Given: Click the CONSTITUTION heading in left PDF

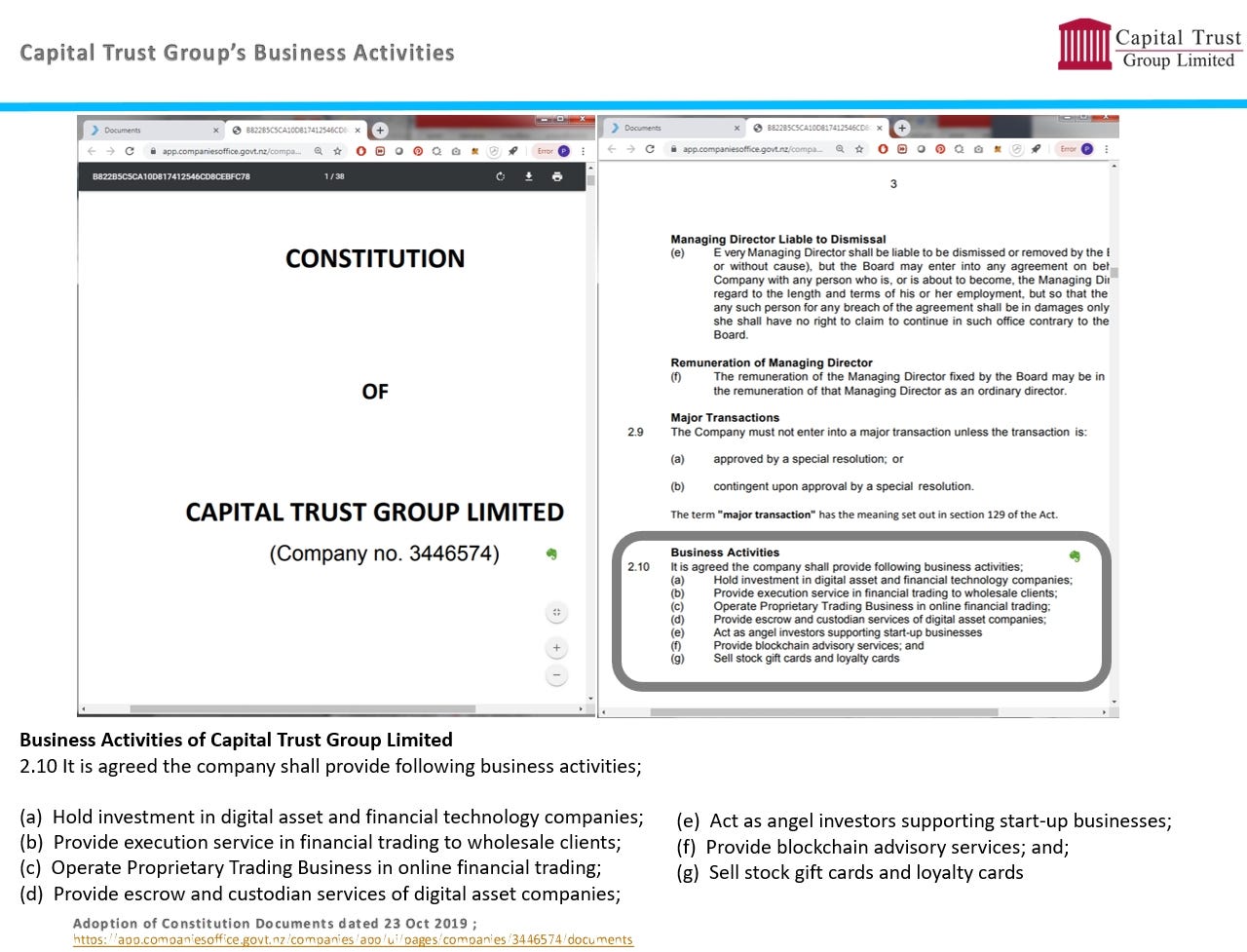Looking at the screenshot, I should (x=375, y=258).
